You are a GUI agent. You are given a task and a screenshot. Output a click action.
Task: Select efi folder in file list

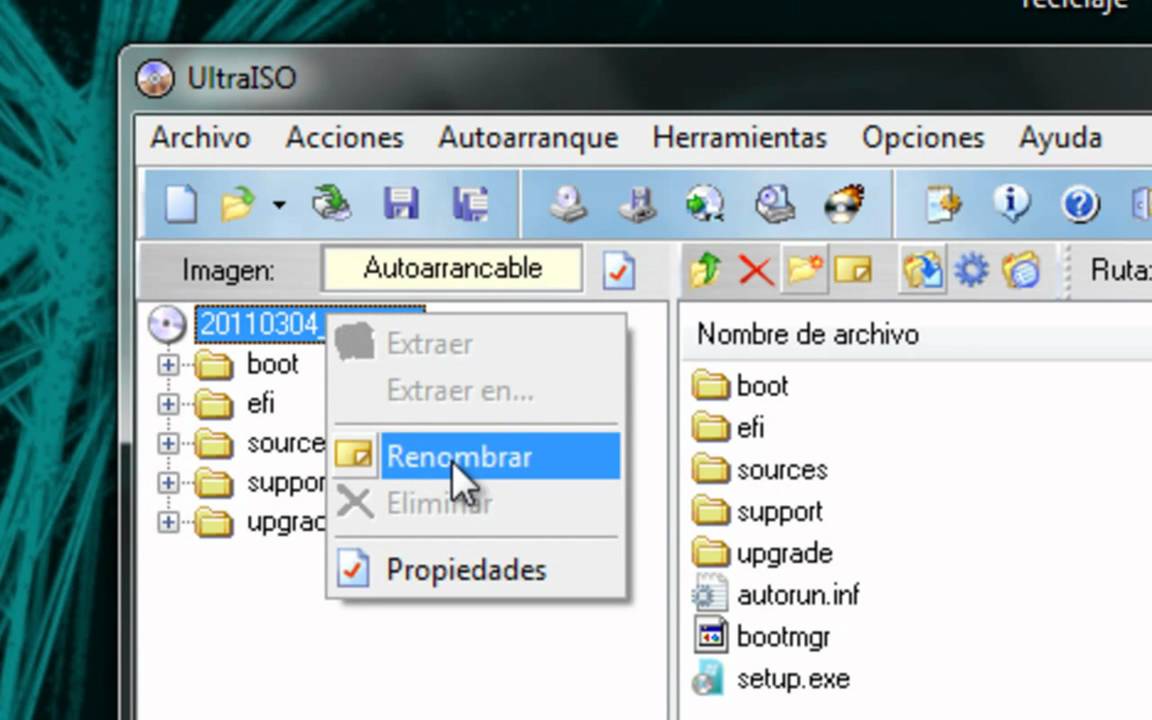coord(750,428)
